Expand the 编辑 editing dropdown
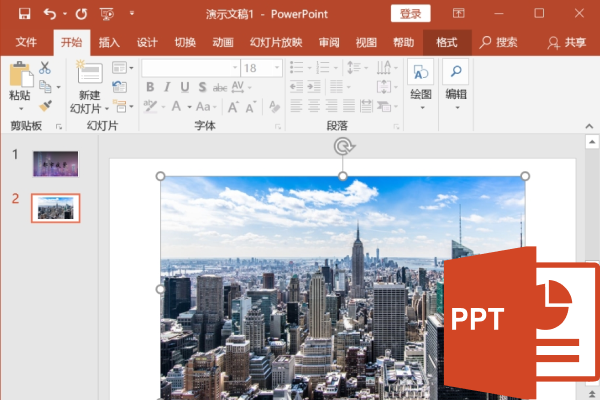 pyautogui.click(x=456, y=96)
